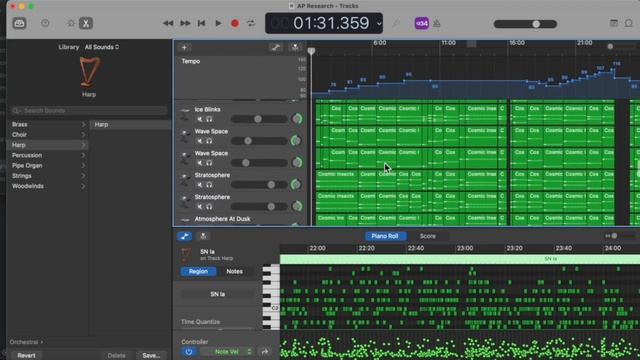This screenshot has height=360, width=640.
Task: Open the All Sounds dropdown in Library
Action: [102, 47]
